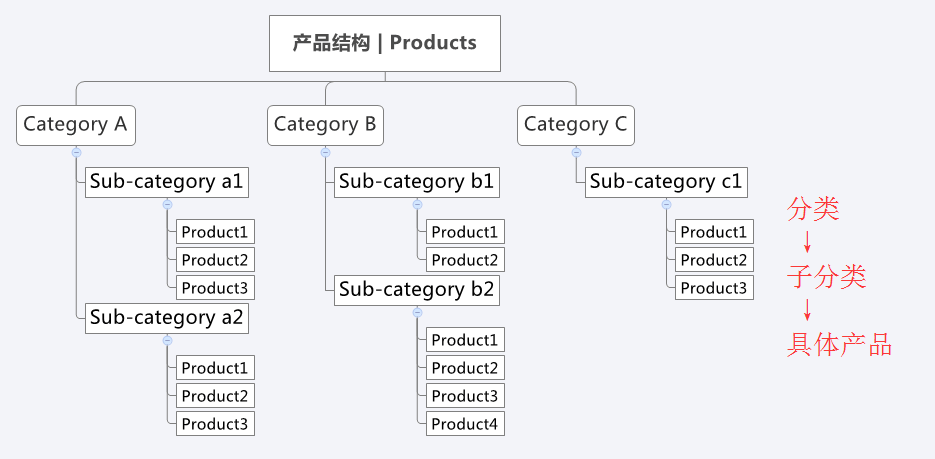This screenshot has width=935, height=459.
Task: Select the Sub-category b2 node
Action: [417, 290]
